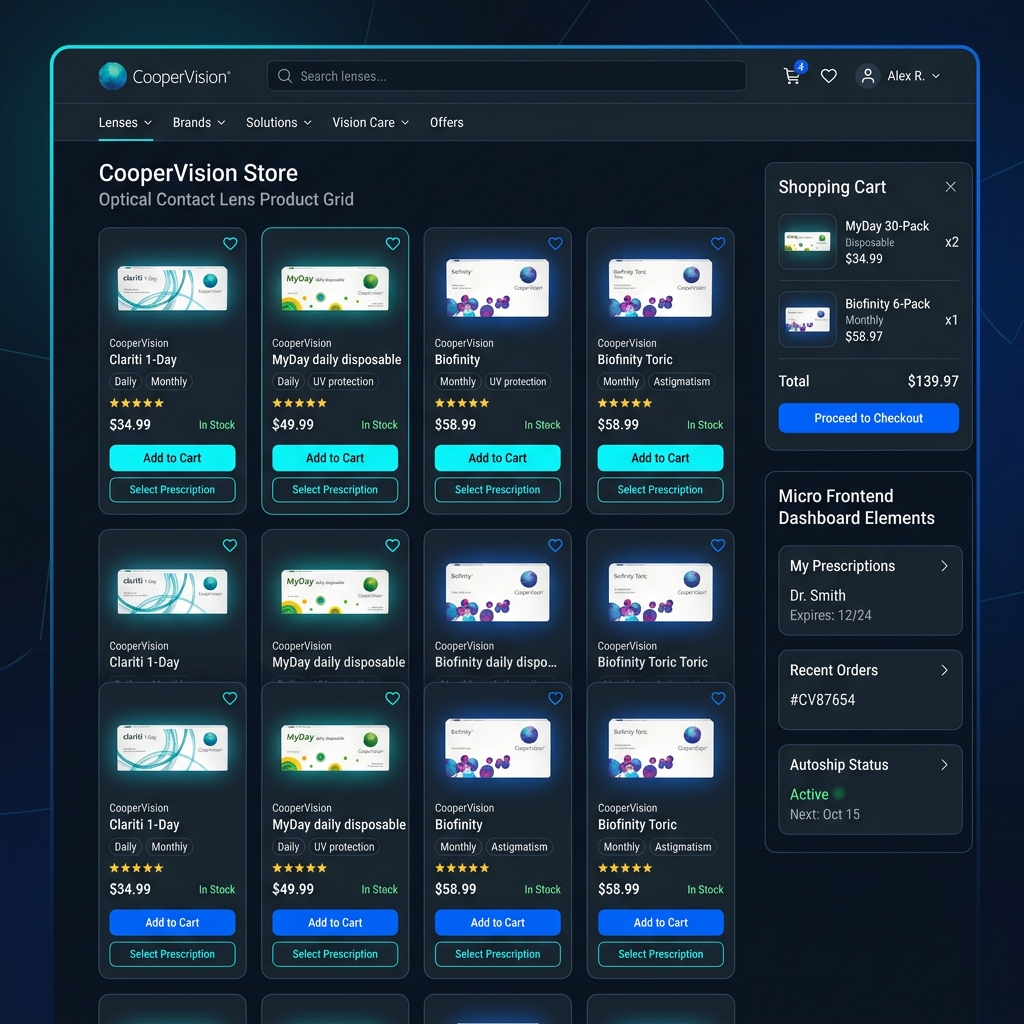The width and height of the screenshot is (1024, 1024).
Task: Click Select Prescription below cyan Clariti Add to Cart
Action: click(x=172, y=490)
